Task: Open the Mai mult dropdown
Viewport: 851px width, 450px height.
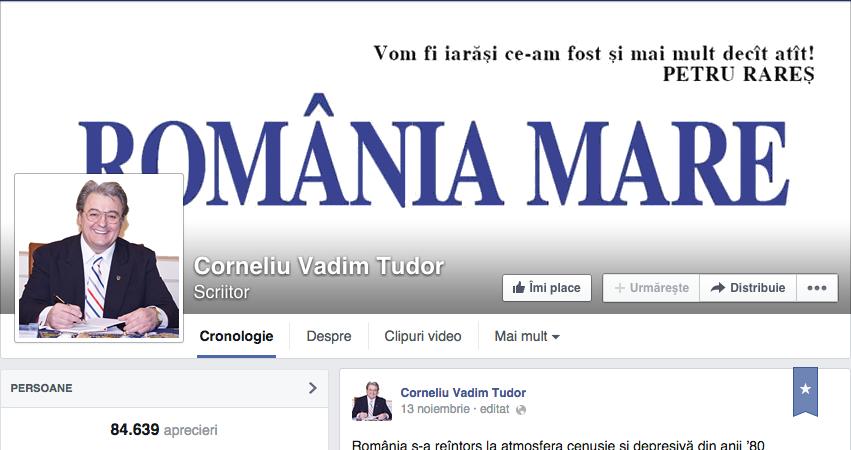Action: pos(526,336)
